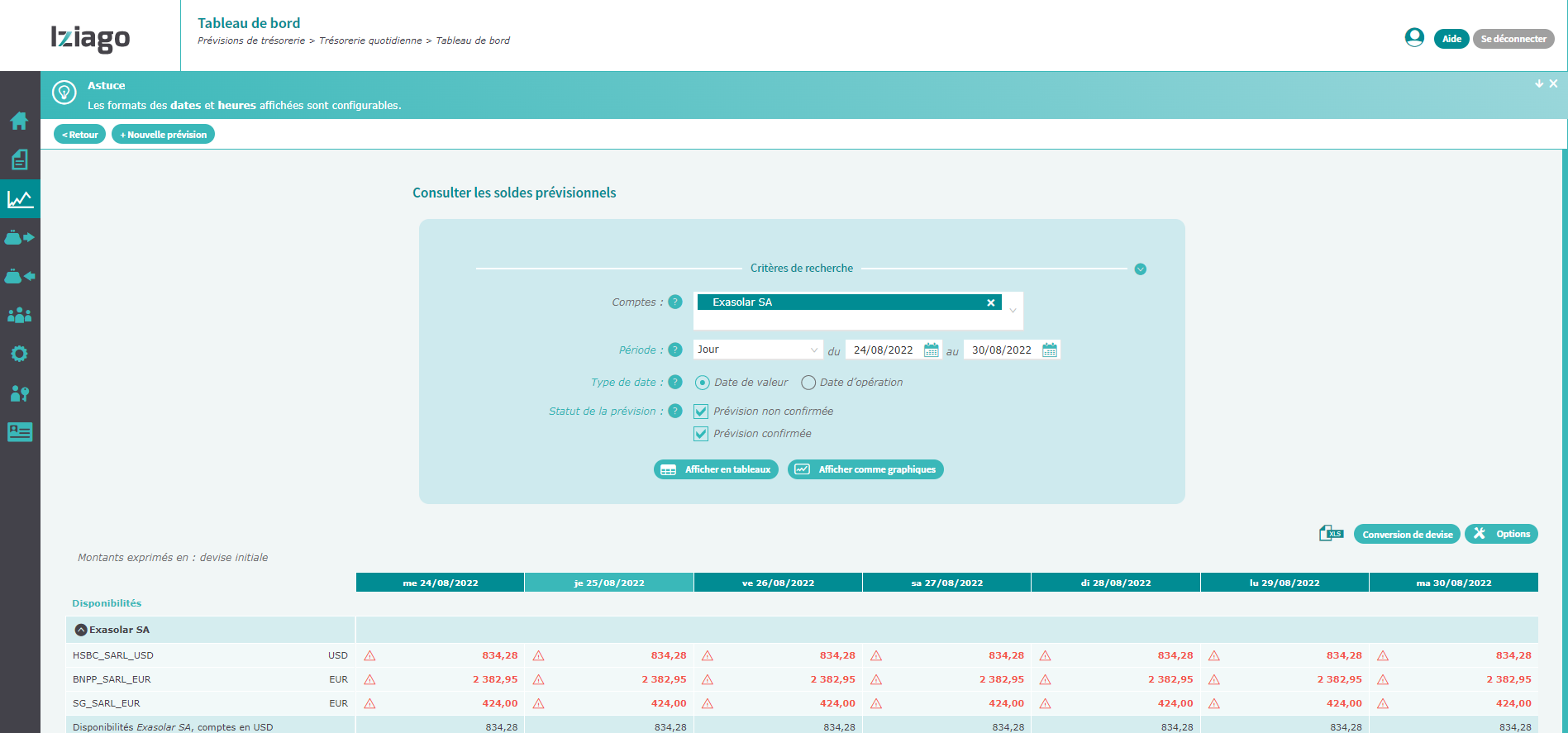Image resolution: width=1568 pixels, height=733 pixels.
Task: Click Prévisions de trésorerie breadcrumb
Action: pyautogui.click(x=251, y=40)
